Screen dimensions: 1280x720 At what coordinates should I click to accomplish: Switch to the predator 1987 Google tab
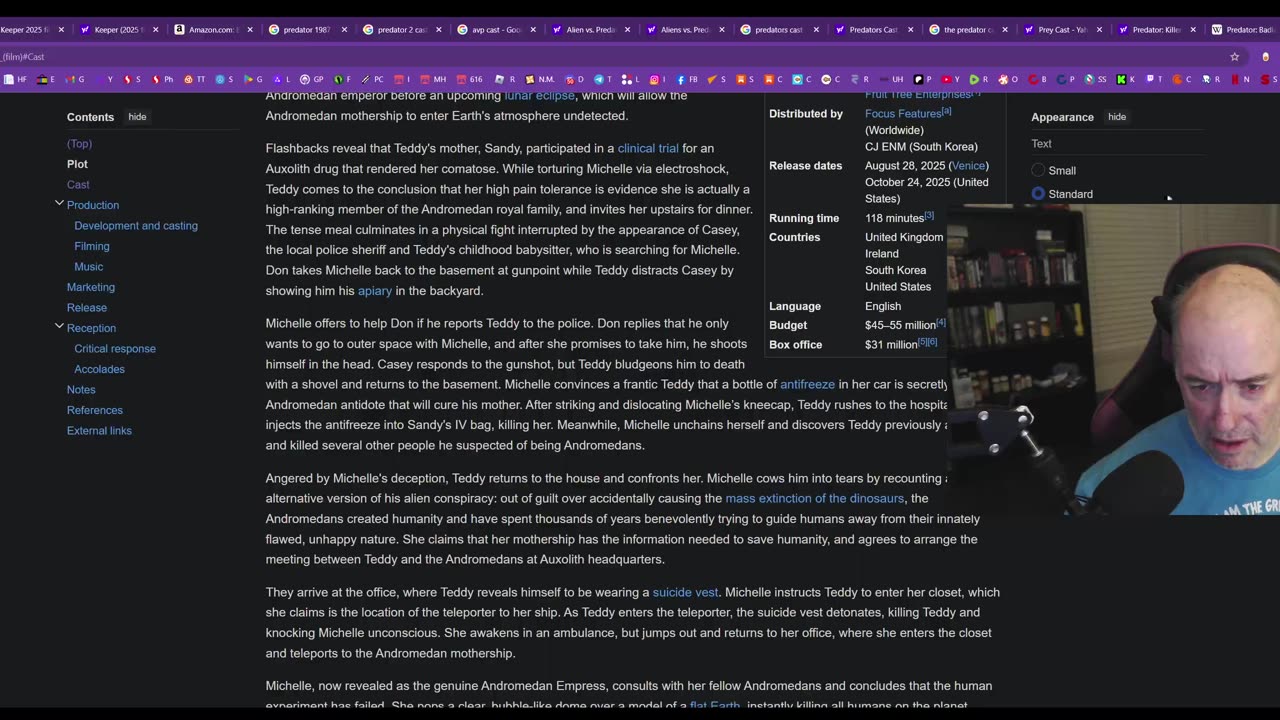coord(305,29)
